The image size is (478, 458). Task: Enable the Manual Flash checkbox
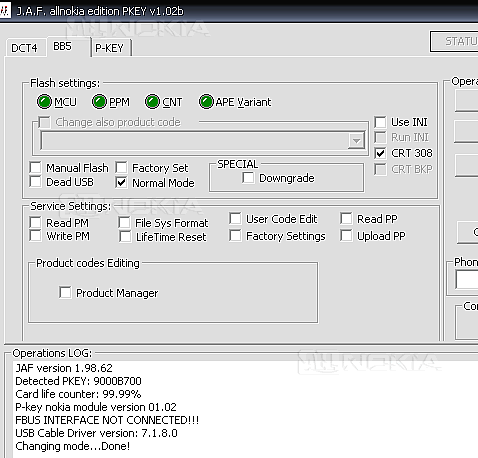pos(35,167)
